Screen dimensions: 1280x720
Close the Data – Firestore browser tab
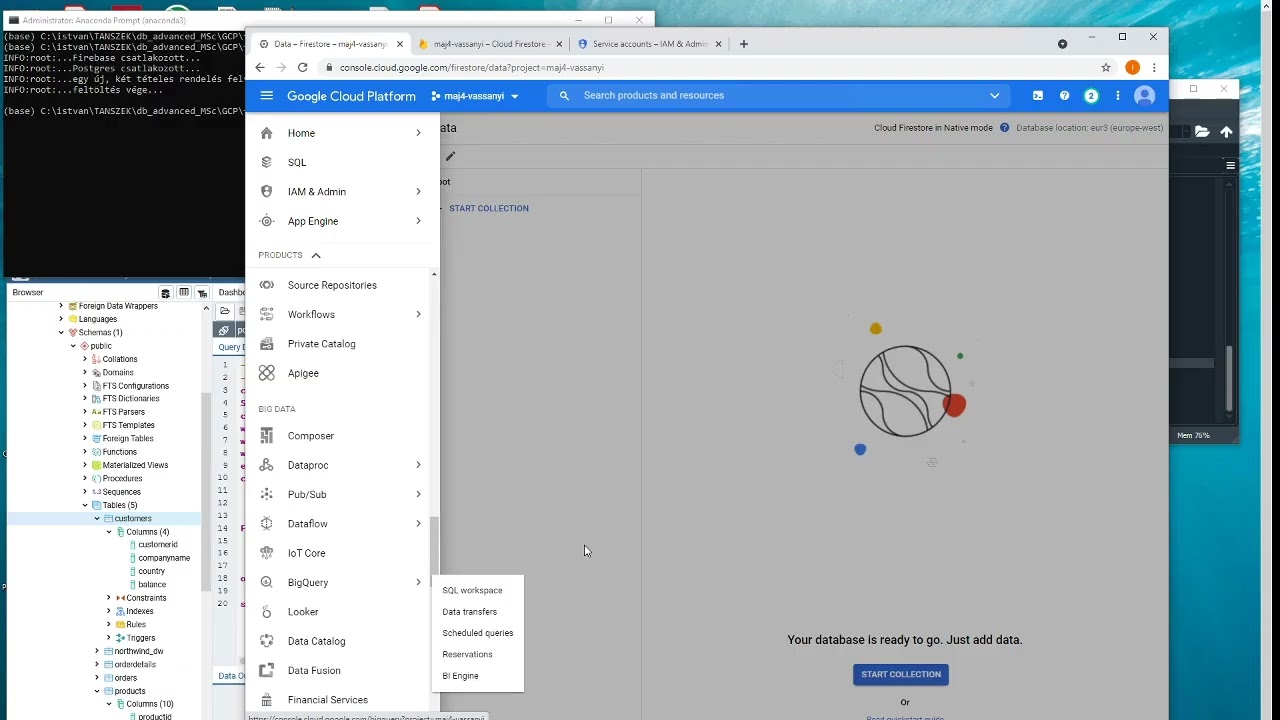pyautogui.click(x=400, y=44)
